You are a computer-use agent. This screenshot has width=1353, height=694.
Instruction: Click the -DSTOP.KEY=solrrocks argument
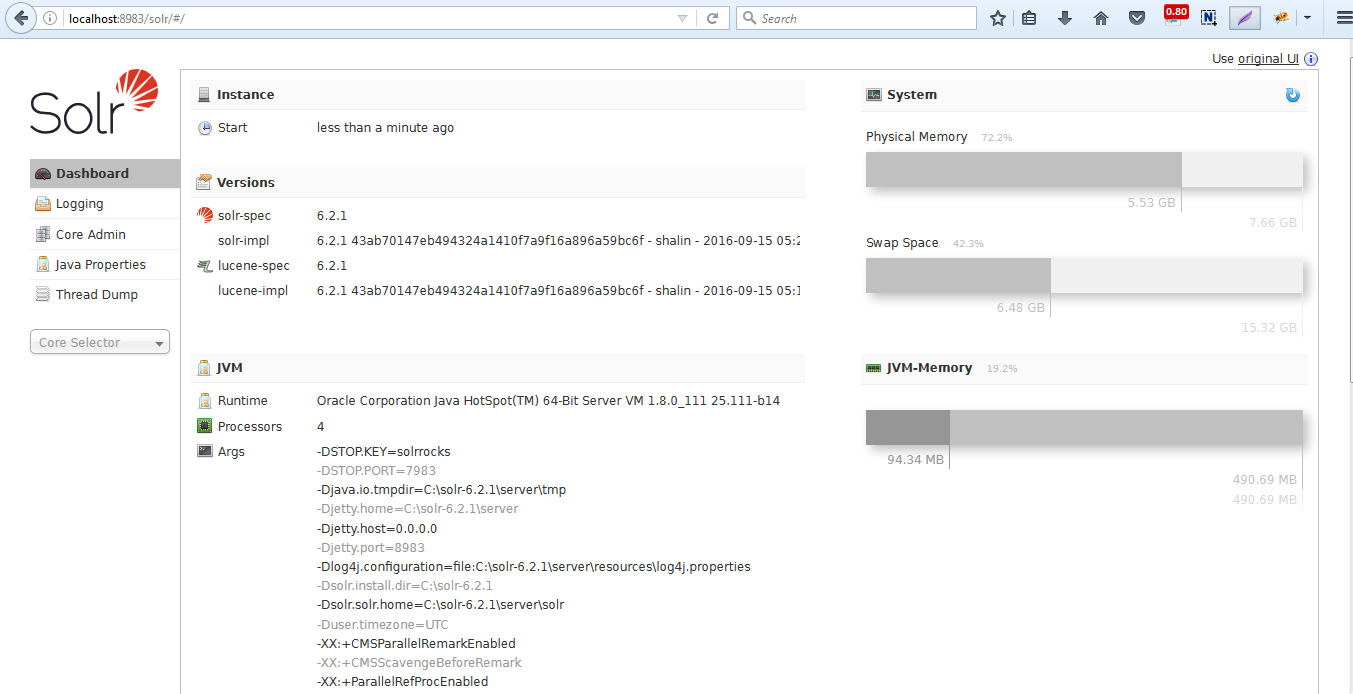click(x=384, y=452)
